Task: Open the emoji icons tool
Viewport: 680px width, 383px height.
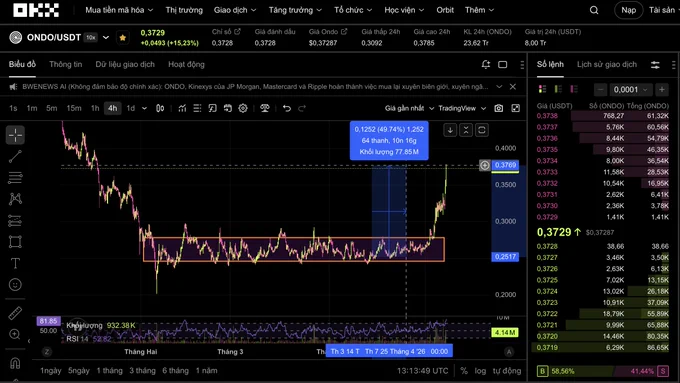Action: (15, 285)
